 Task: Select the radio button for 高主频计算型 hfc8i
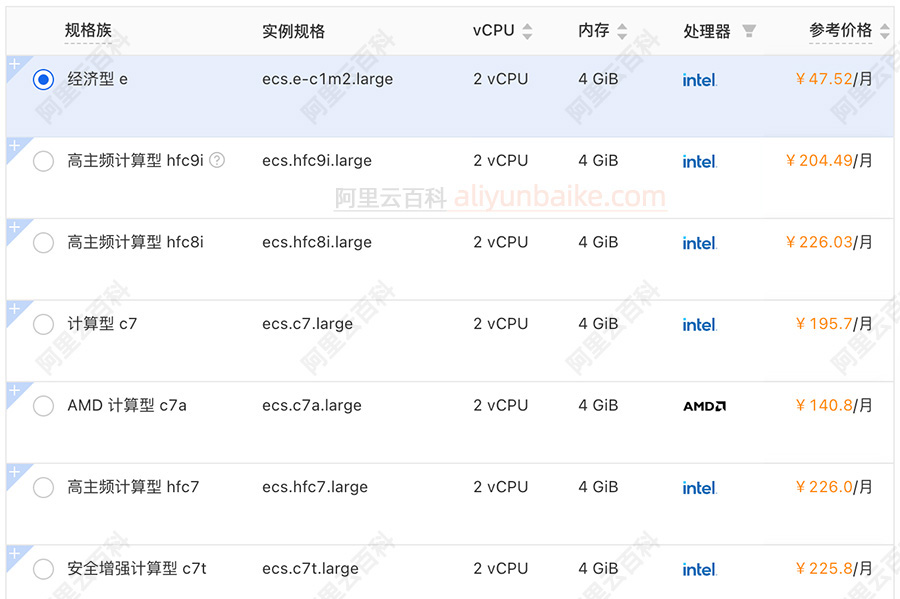(x=43, y=242)
